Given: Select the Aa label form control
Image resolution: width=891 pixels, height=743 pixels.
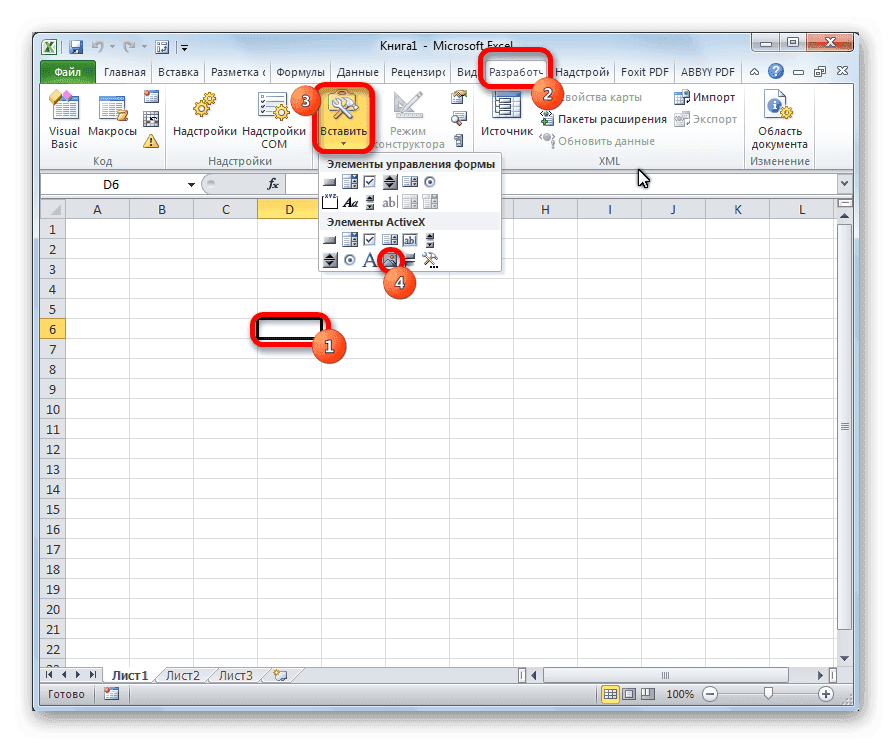Looking at the screenshot, I should point(351,202).
